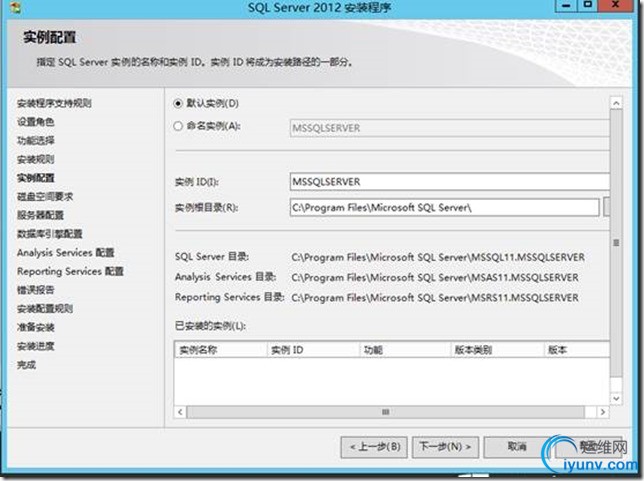Open the 安装规则 step

(x=35, y=159)
